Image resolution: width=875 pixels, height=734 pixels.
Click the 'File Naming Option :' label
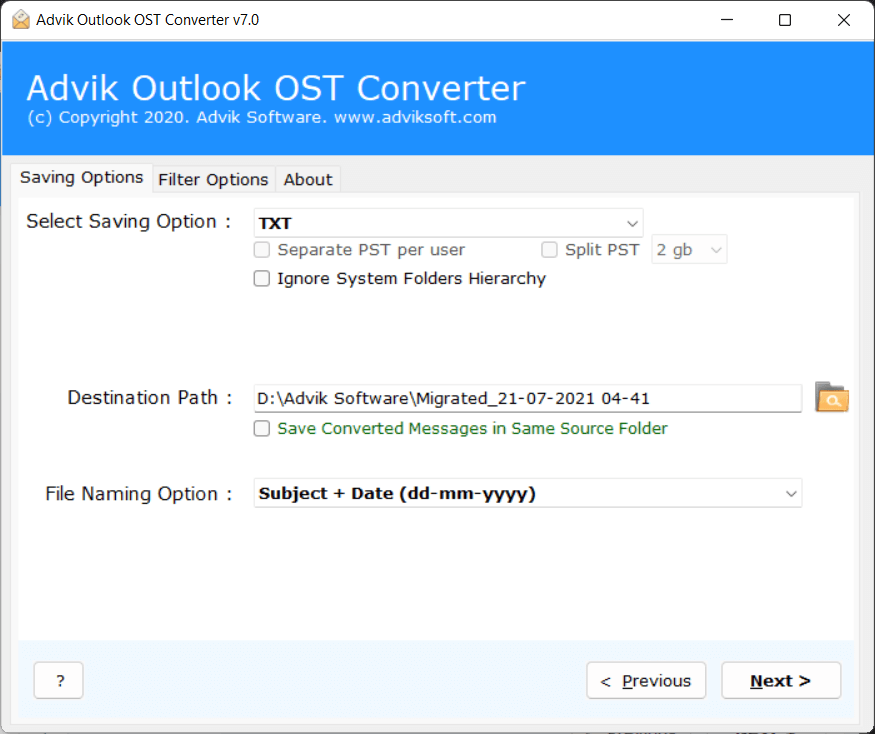pos(138,493)
